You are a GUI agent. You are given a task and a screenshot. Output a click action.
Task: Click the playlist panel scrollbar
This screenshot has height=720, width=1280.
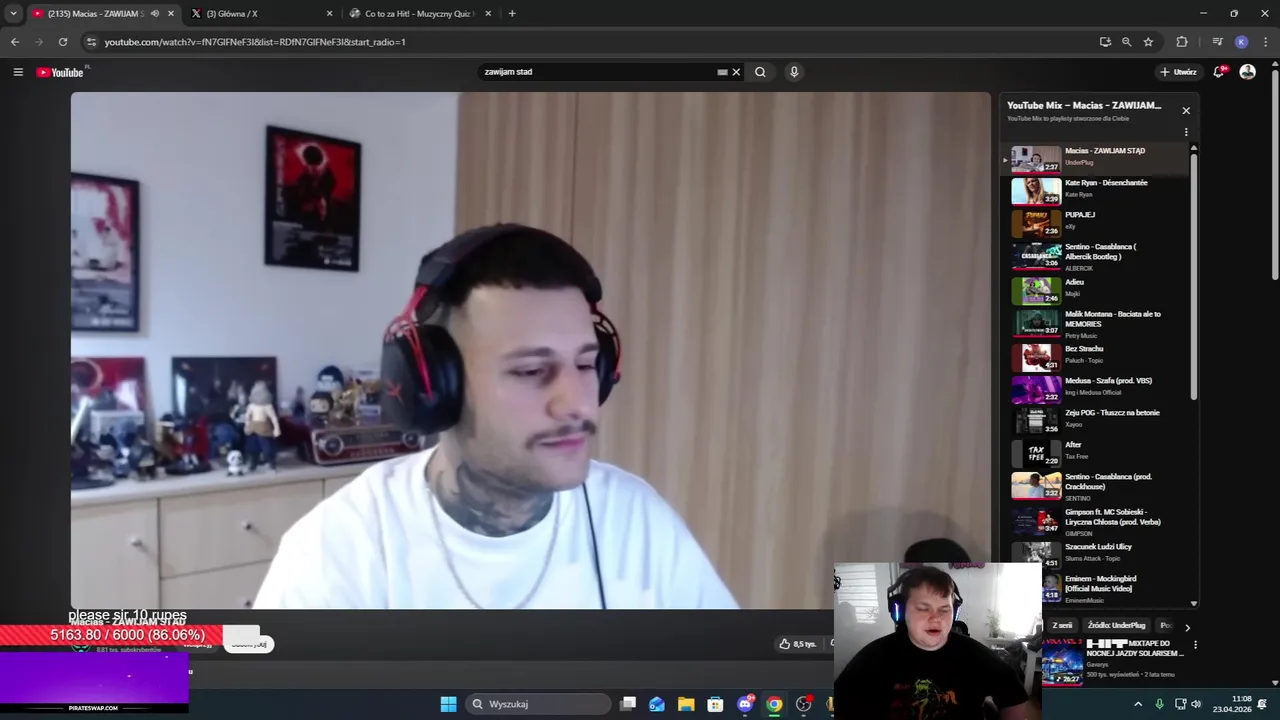(x=1193, y=275)
